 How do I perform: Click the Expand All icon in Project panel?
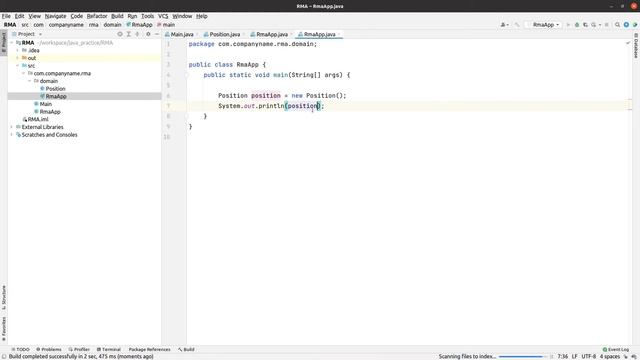[129, 34]
